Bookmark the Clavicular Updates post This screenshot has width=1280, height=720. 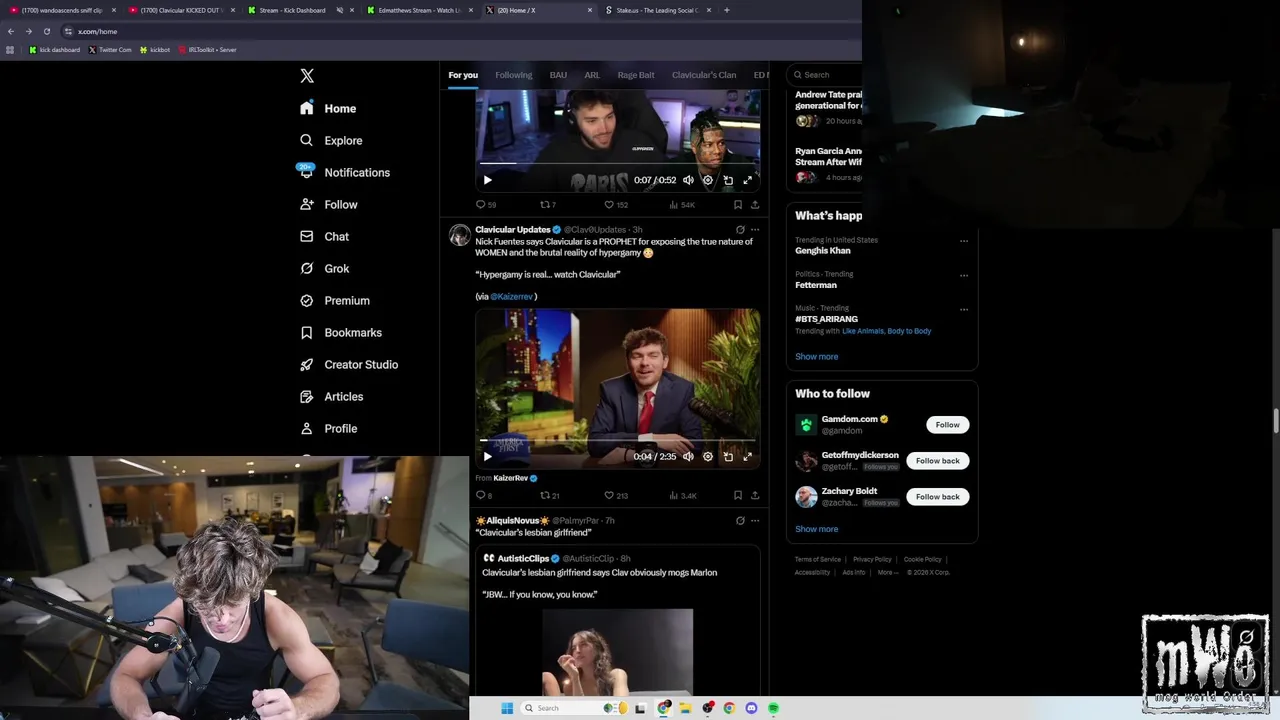point(738,495)
